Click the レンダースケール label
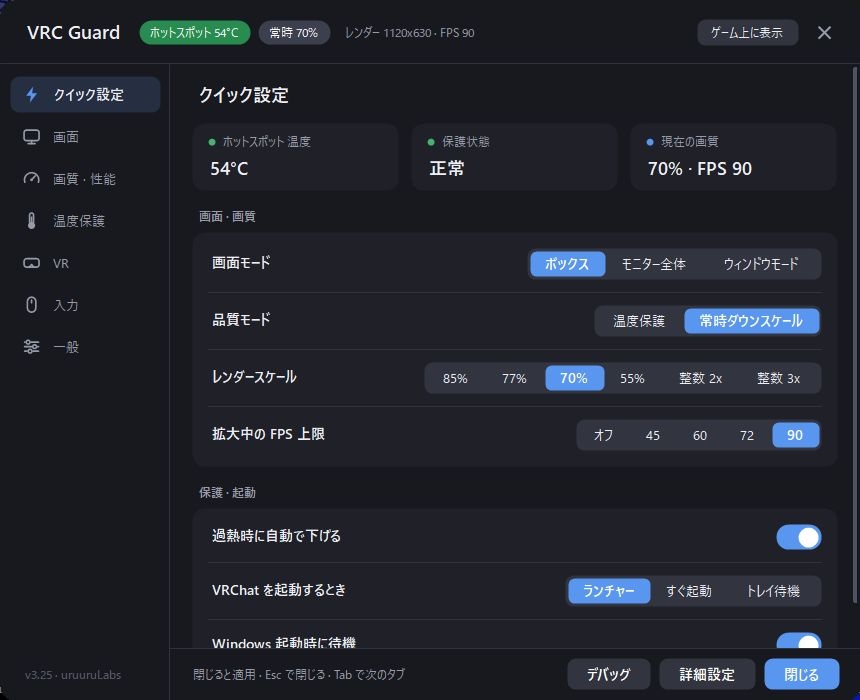This screenshot has width=860, height=700. (254, 377)
